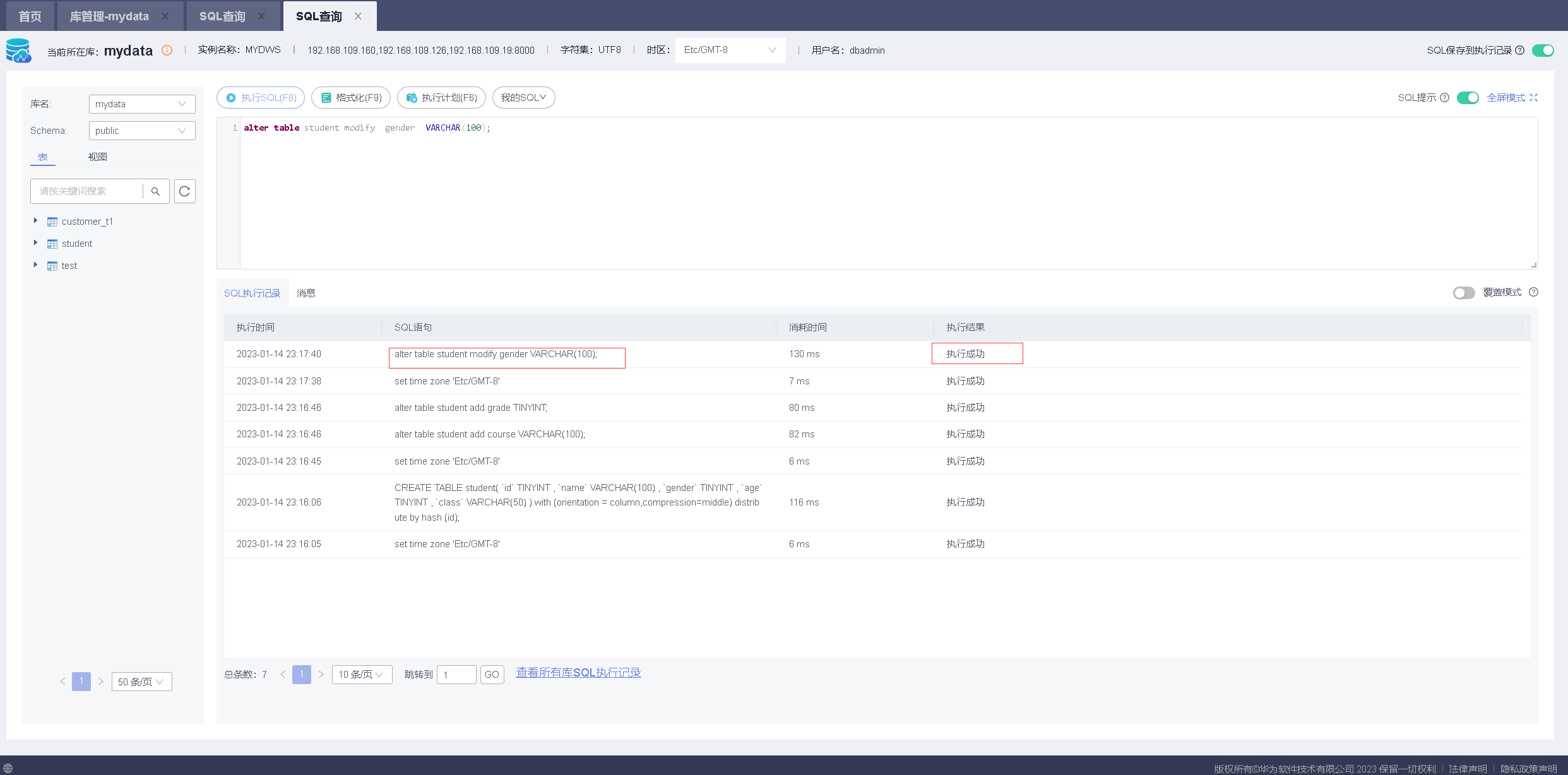Viewport: 1568px width, 775px height.
Task: Click the help icon beside SQL保存到执行记录
Action: (1520, 50)
